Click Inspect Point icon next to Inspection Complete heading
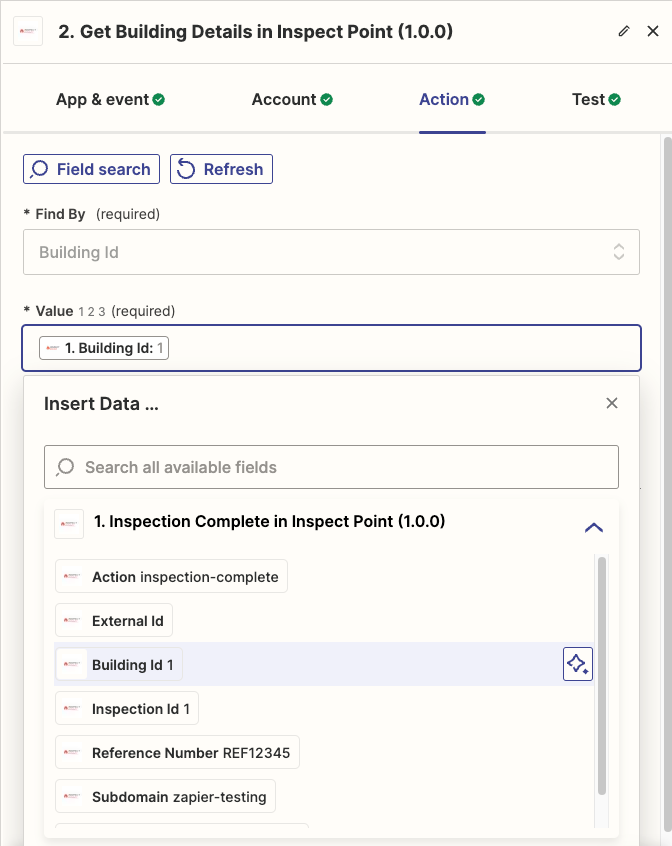Screen dimensions: 672x846 (x=68, y=522)
